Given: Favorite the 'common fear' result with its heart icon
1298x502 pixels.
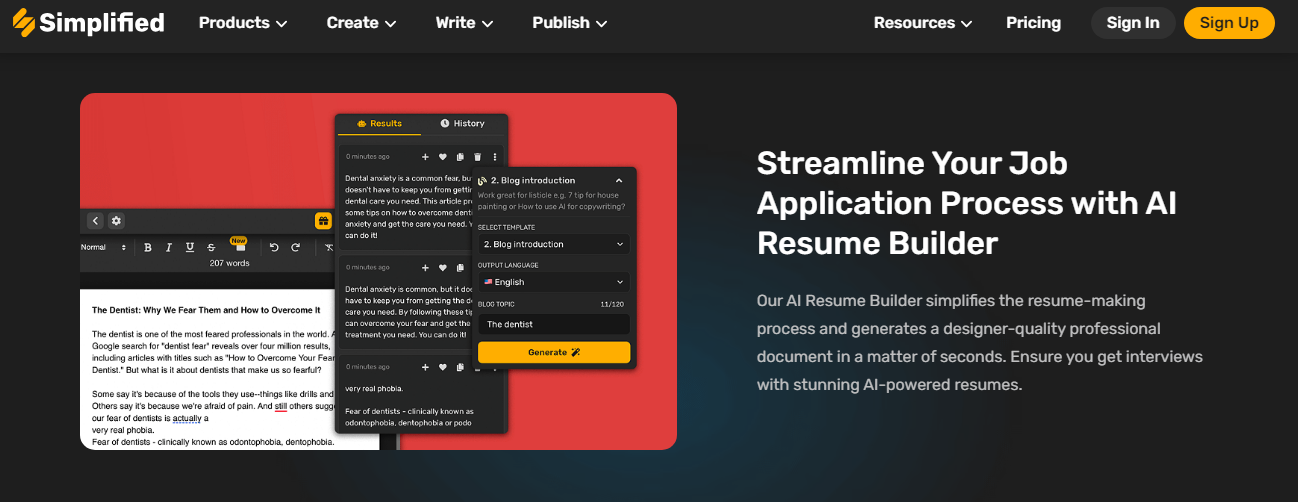Looking at the screenshot, I should tap(443, 157).
